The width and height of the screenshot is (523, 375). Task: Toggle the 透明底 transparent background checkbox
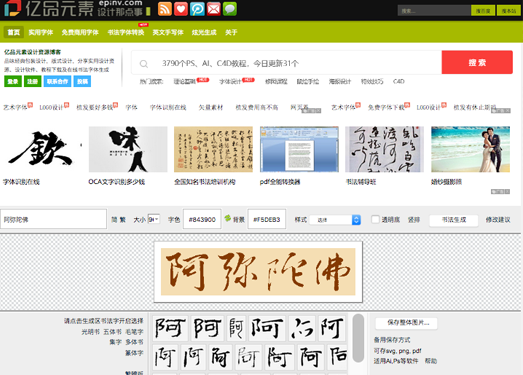point(375,219)
